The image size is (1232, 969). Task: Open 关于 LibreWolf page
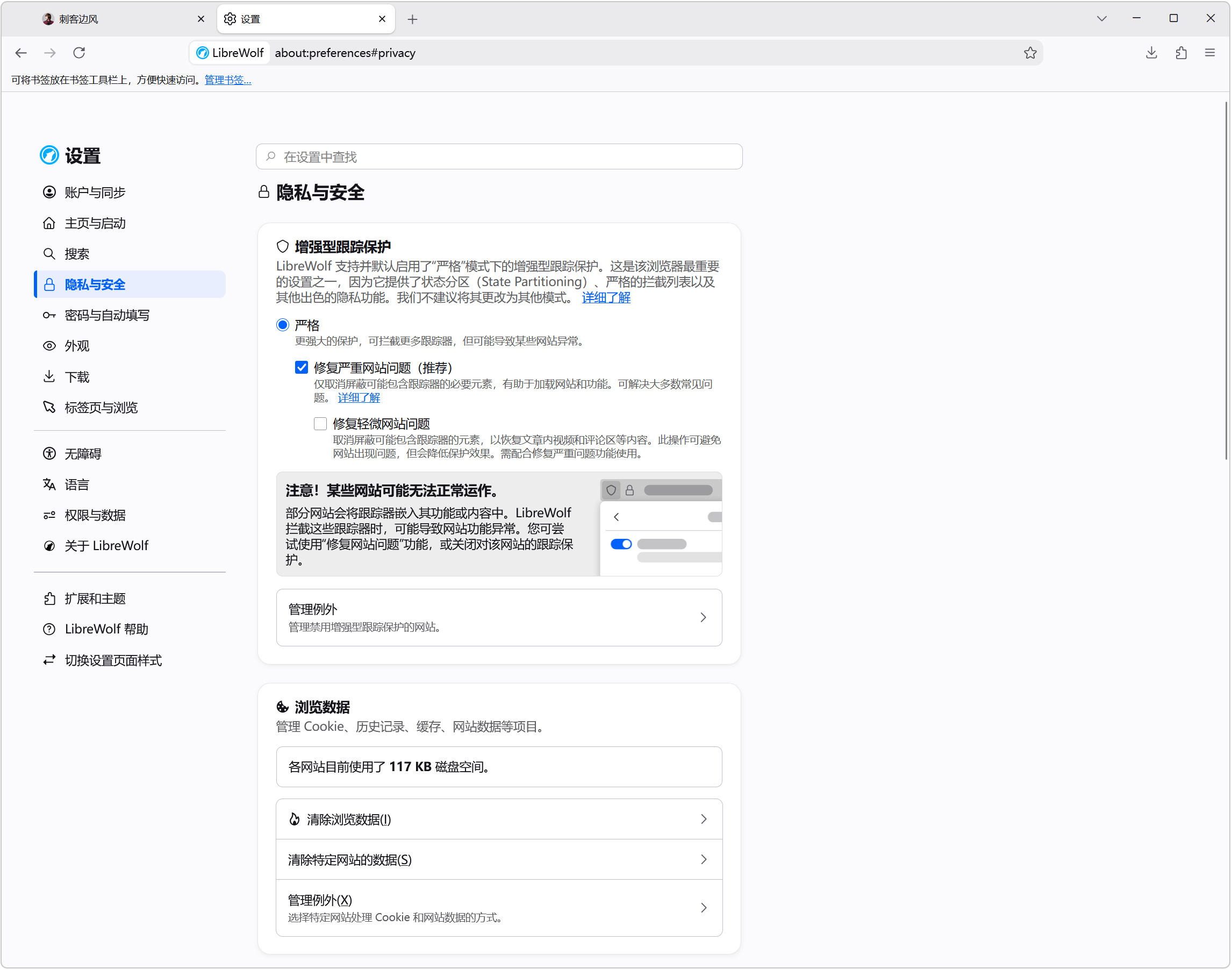(x=130, y=546)
